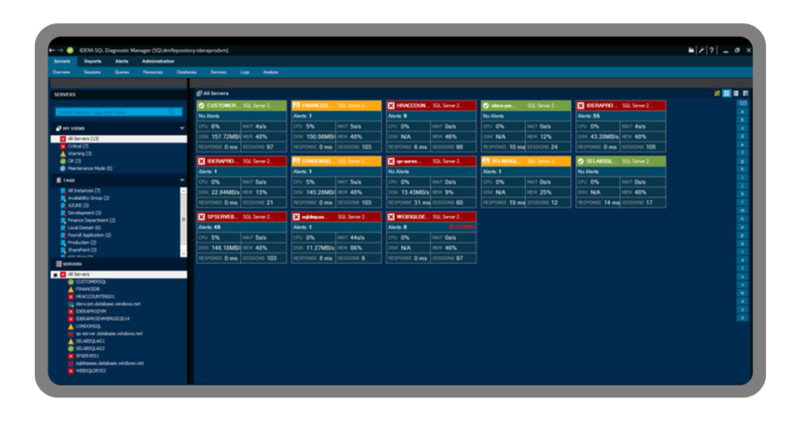Select LONDONSQL in the servers tree
The image size is (800, 425).
87,325
